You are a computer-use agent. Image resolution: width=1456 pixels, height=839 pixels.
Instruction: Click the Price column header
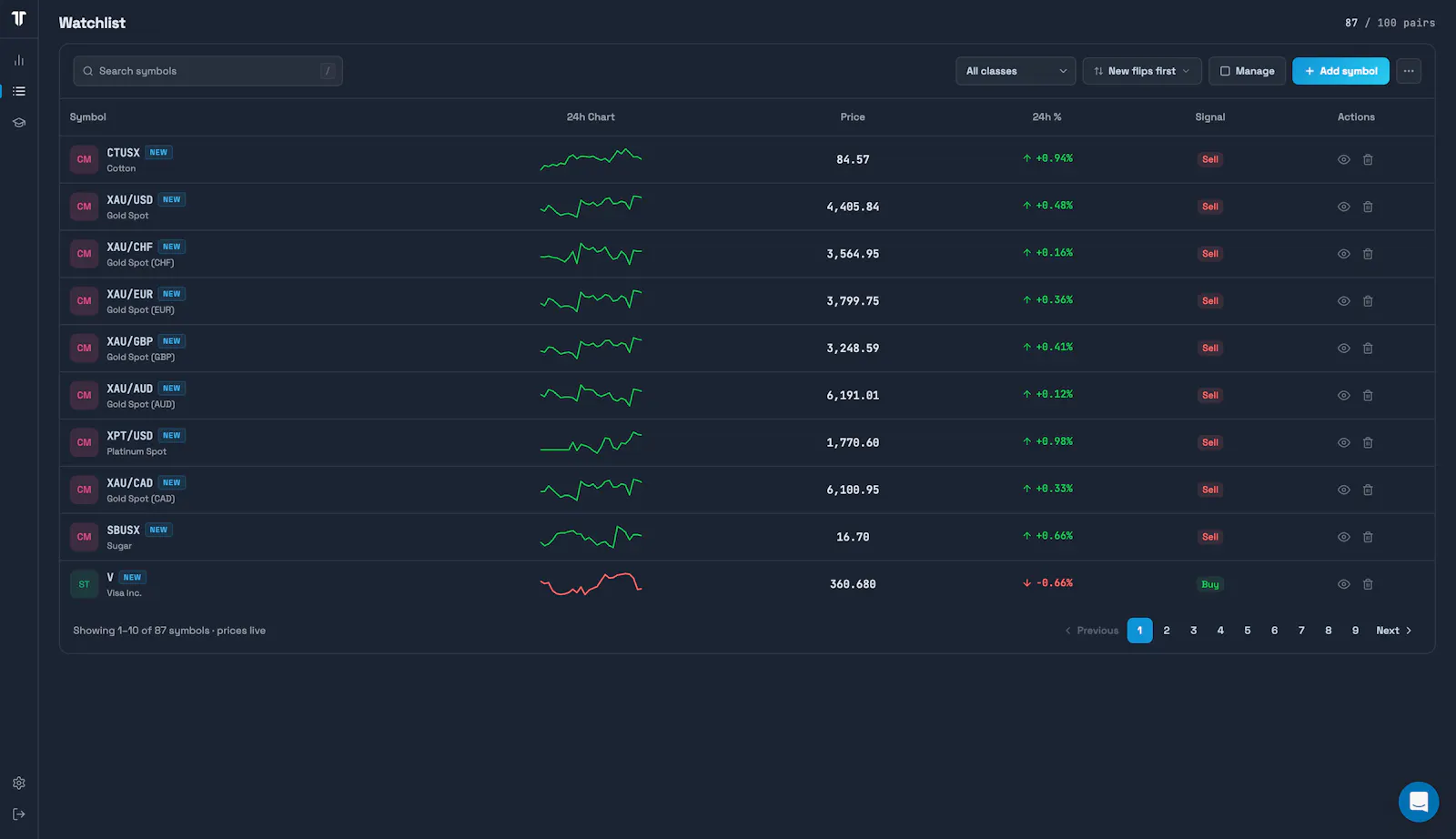click(853, 117)
